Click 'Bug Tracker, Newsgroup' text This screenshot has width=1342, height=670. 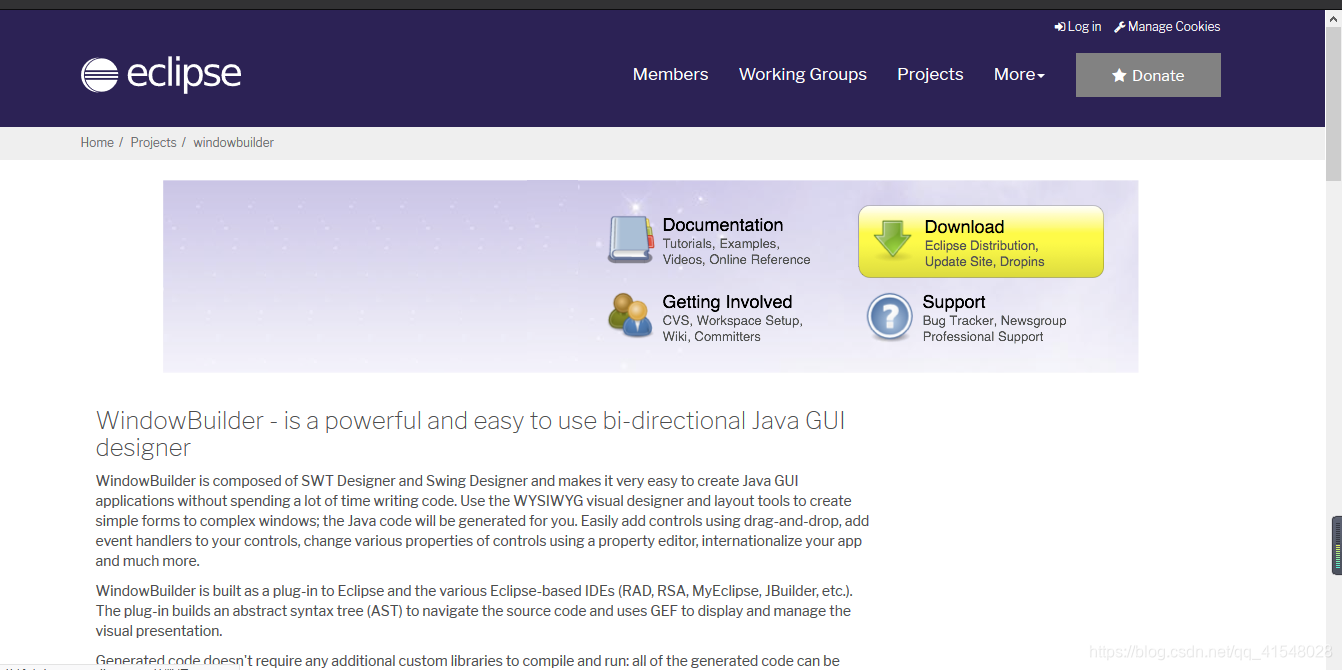pos(994,321)
